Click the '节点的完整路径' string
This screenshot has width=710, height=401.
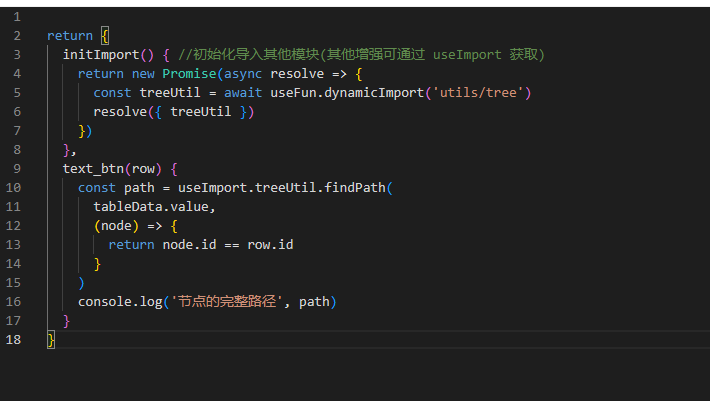click(x=232, y=302)
